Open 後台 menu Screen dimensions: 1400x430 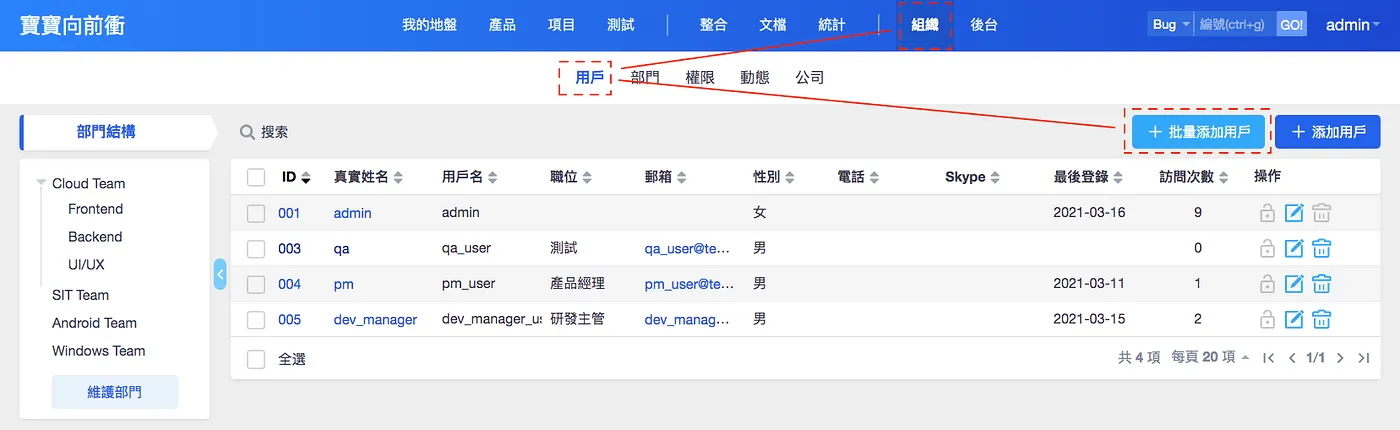coord(984,25)
